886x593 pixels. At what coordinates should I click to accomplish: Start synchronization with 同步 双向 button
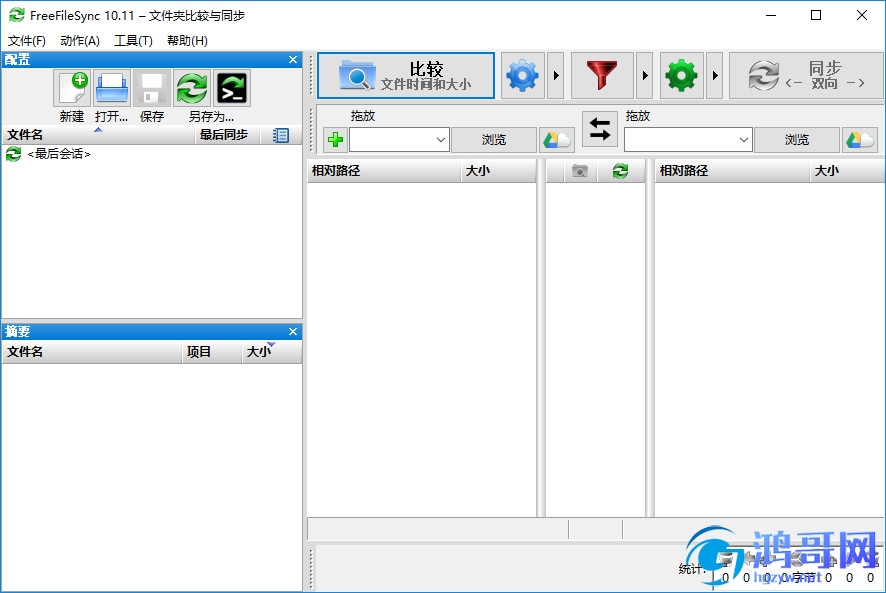point(806,76)
